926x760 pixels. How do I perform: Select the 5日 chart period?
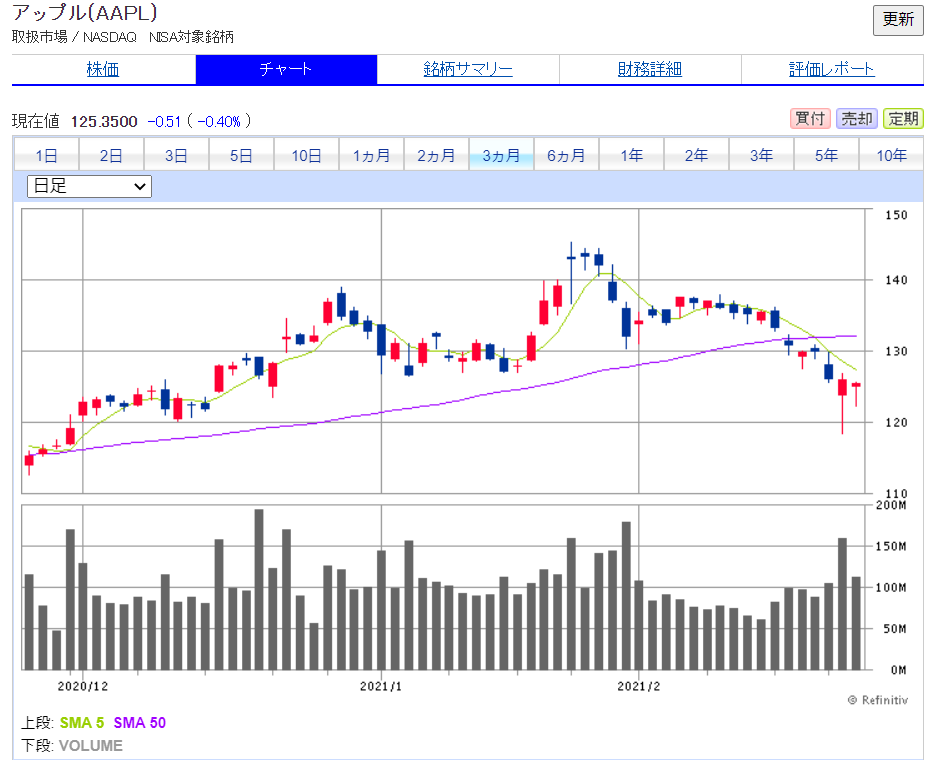pyautogui.click(x=241, y=155)
